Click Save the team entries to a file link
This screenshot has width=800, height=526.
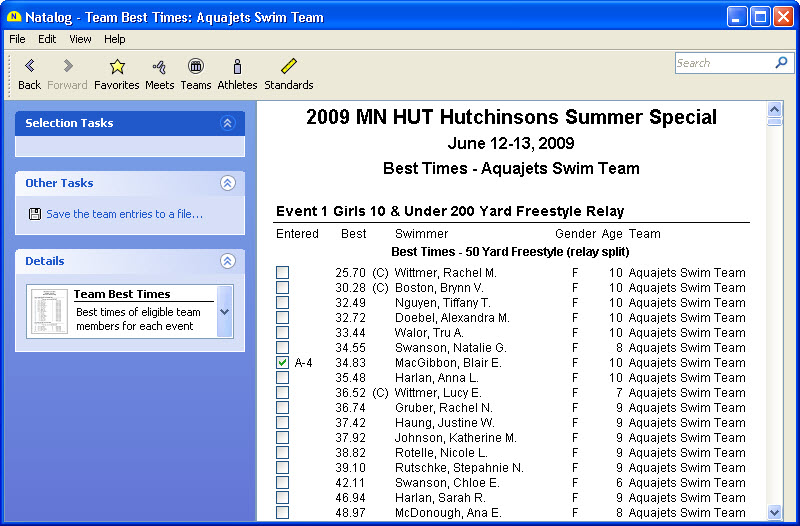124,214
